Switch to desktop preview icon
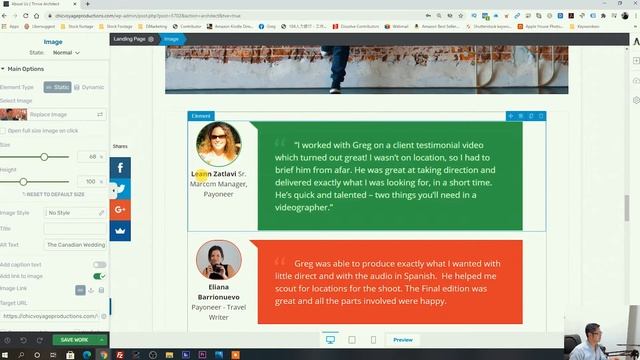640x360 pixels. (x=330, y=340)
